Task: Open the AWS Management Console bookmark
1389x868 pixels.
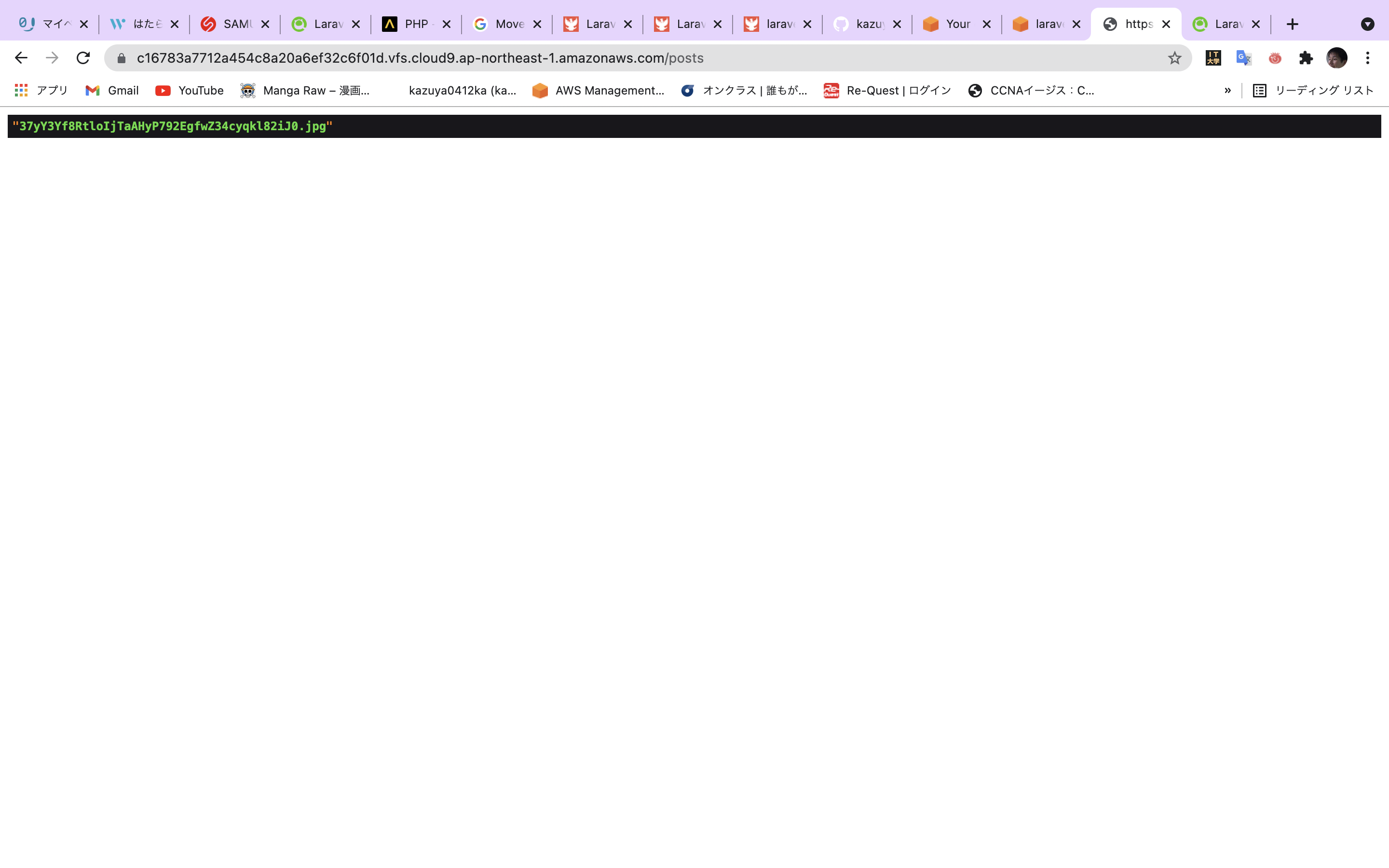Action: point(598,90)
